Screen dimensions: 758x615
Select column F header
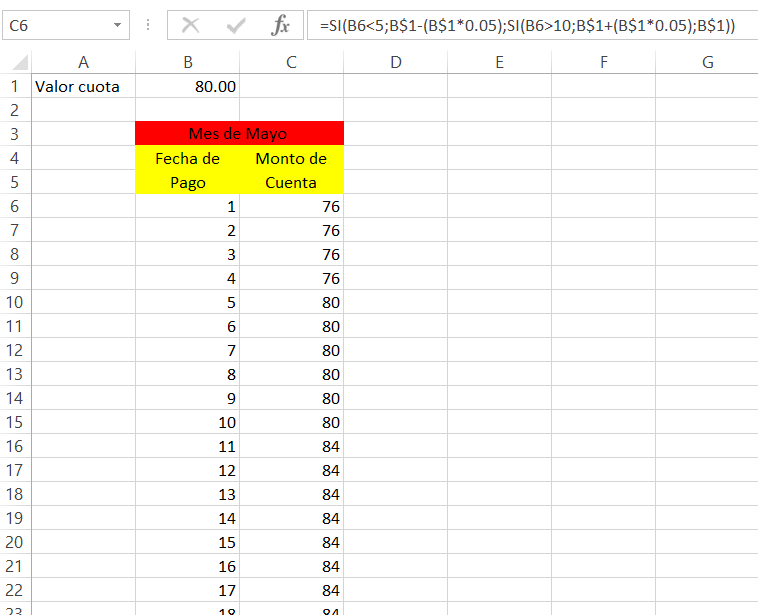tap(603, 62)
